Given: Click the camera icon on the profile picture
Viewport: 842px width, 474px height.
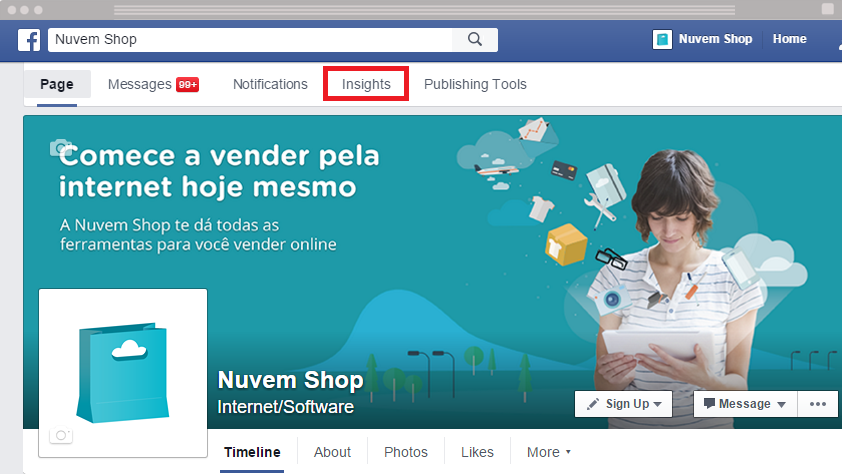Looking at the screenshot, I should click(61, 435).
